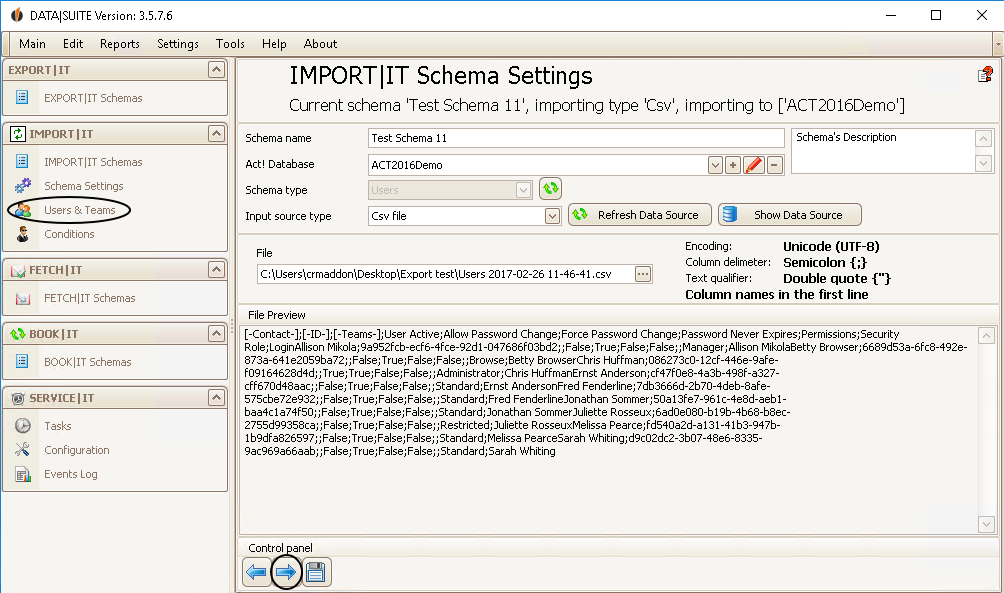The width and height of the screenshot is (1004, 593).
Task: Open Tasks link in SERVICE|IT
Action: (x=58, y=426)
